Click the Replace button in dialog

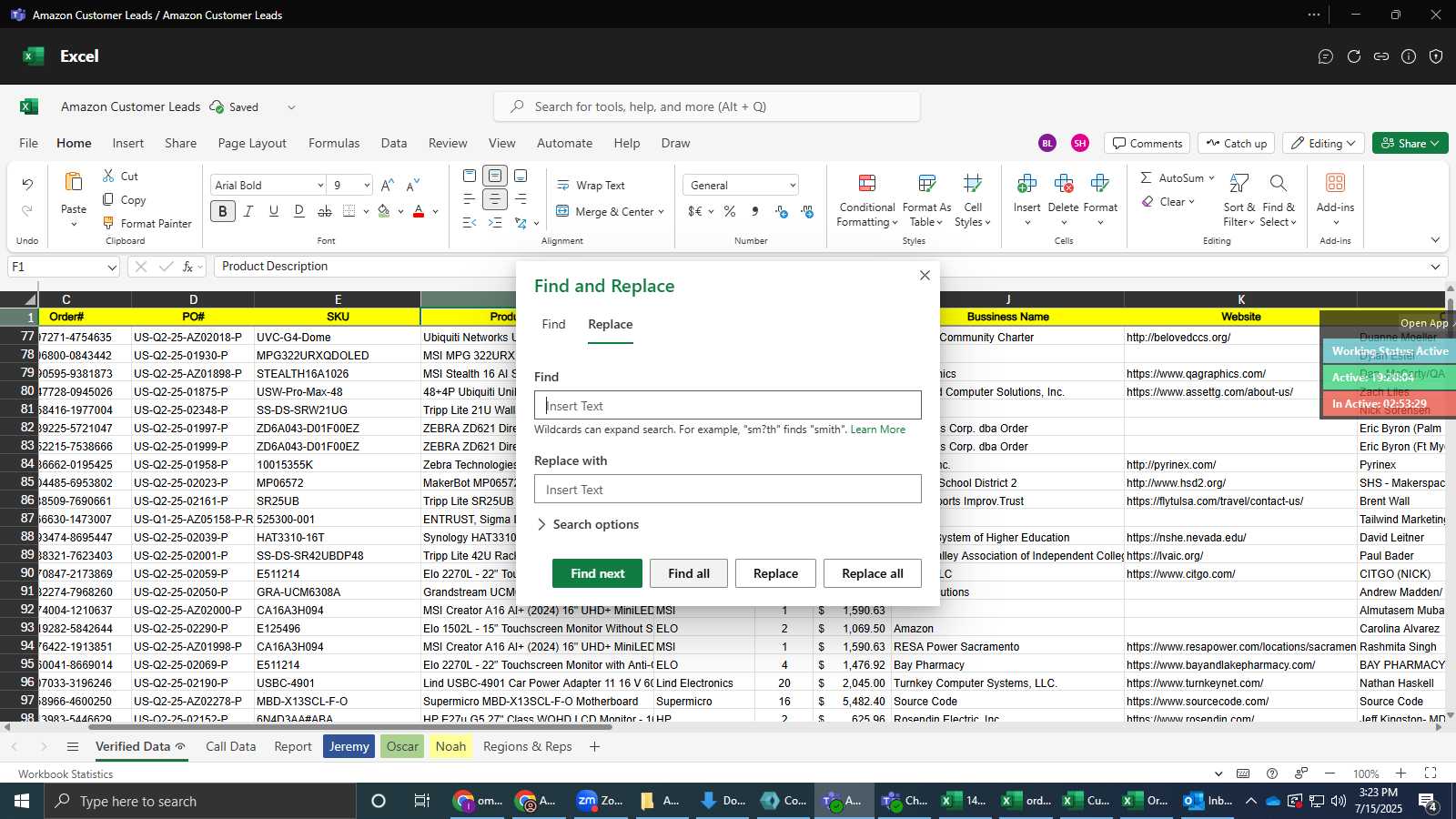click(x=776, y=573)
